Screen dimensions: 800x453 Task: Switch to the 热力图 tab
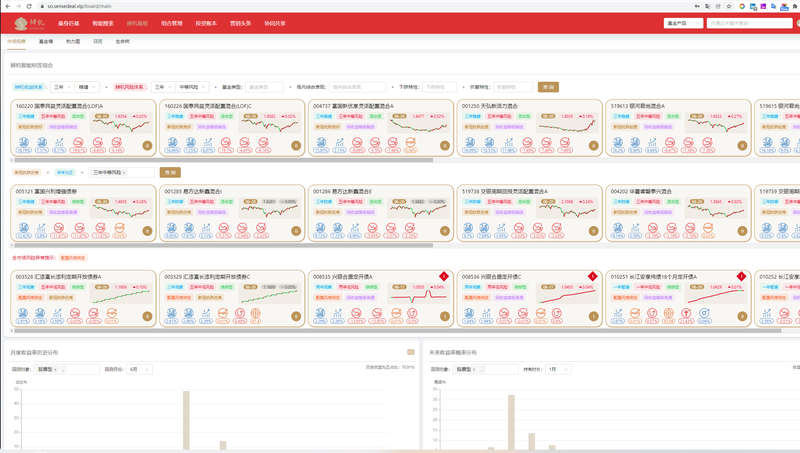point(73,41)
